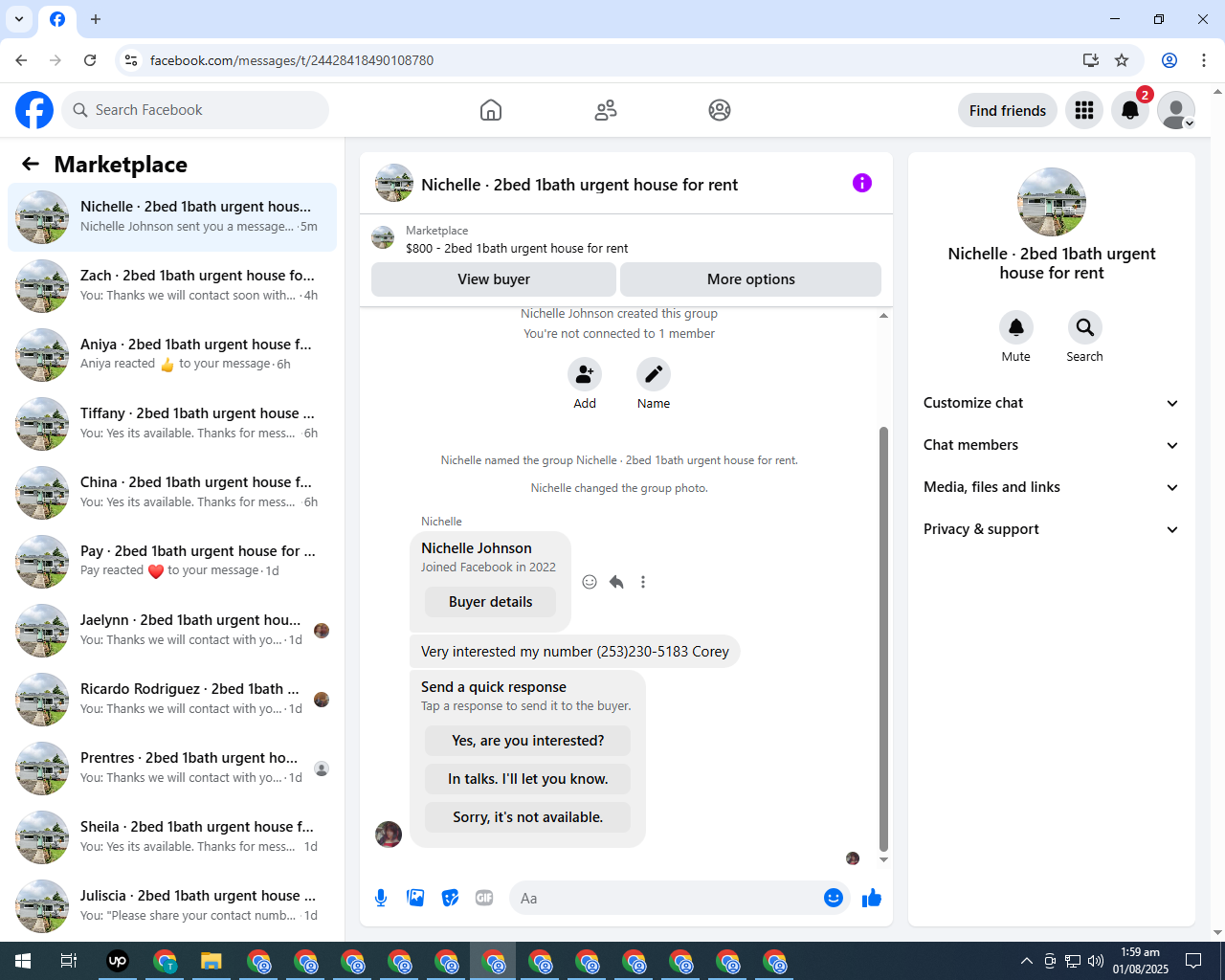Open a new browser tab
The height and width of the screenshot is (980, 1225).
click(x=96, y=19)
